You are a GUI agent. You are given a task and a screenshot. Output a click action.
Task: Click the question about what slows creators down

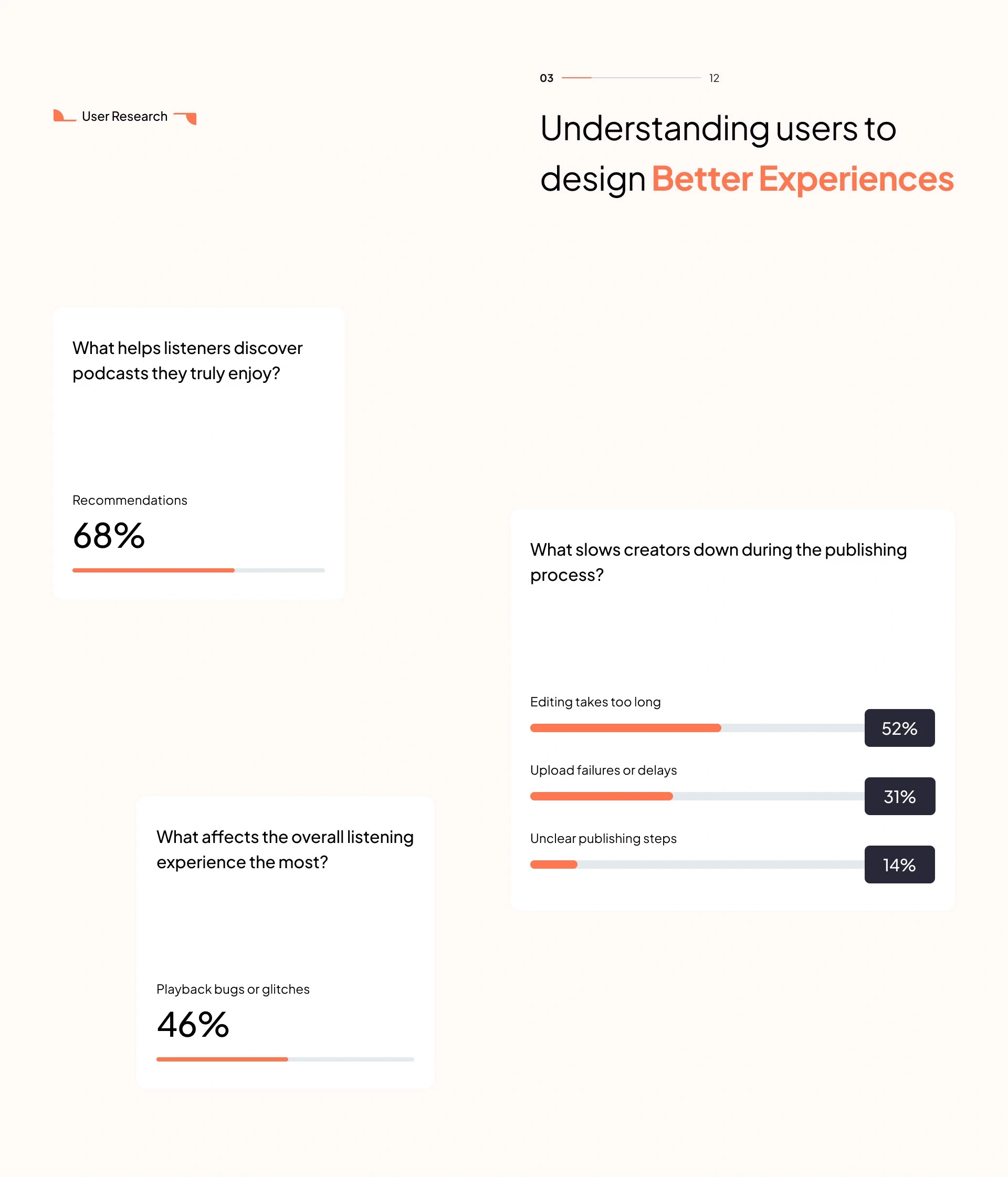tap(718, 562)
